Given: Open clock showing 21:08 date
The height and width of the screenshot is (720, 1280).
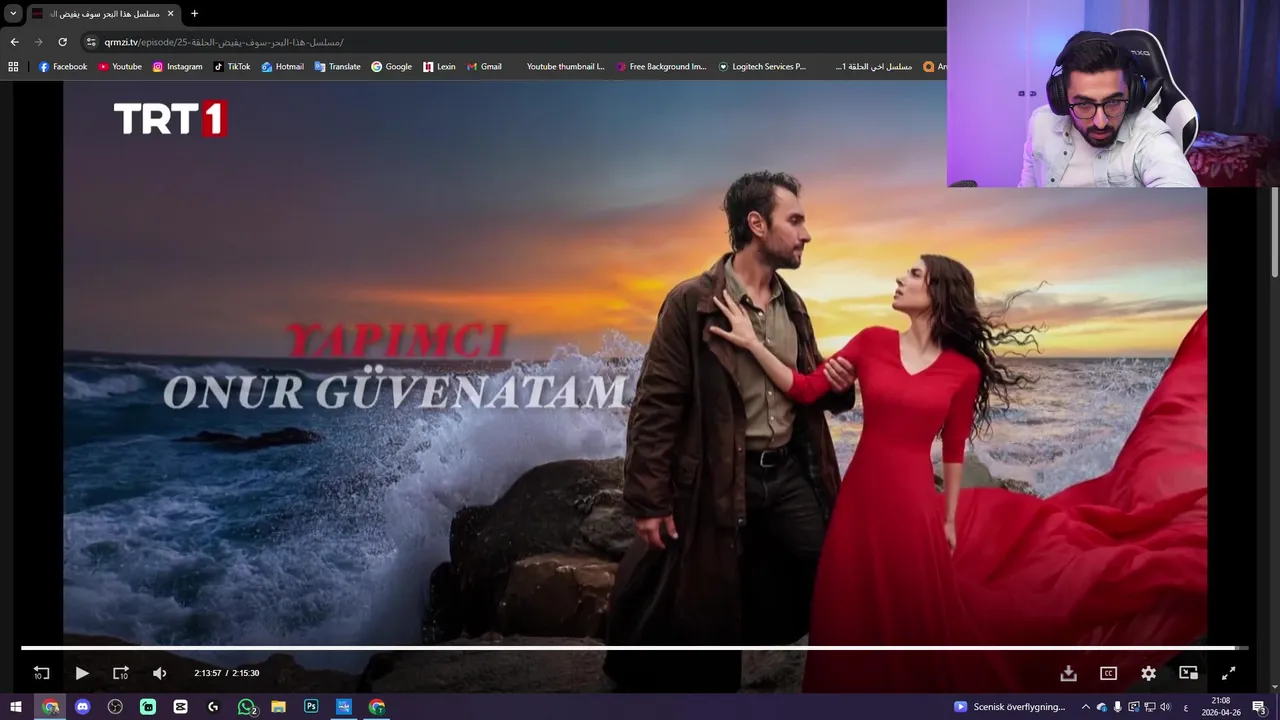Looking at the screenshot, I should click(x=1220, y=707).
